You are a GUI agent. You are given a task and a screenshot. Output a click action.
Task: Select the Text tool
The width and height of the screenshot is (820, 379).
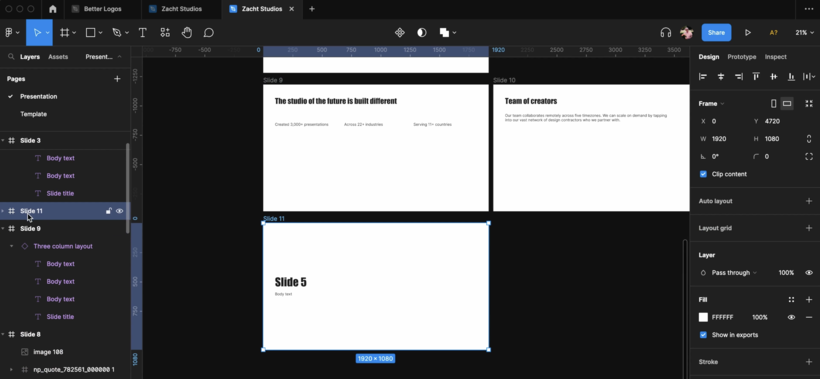pos(142,32)
